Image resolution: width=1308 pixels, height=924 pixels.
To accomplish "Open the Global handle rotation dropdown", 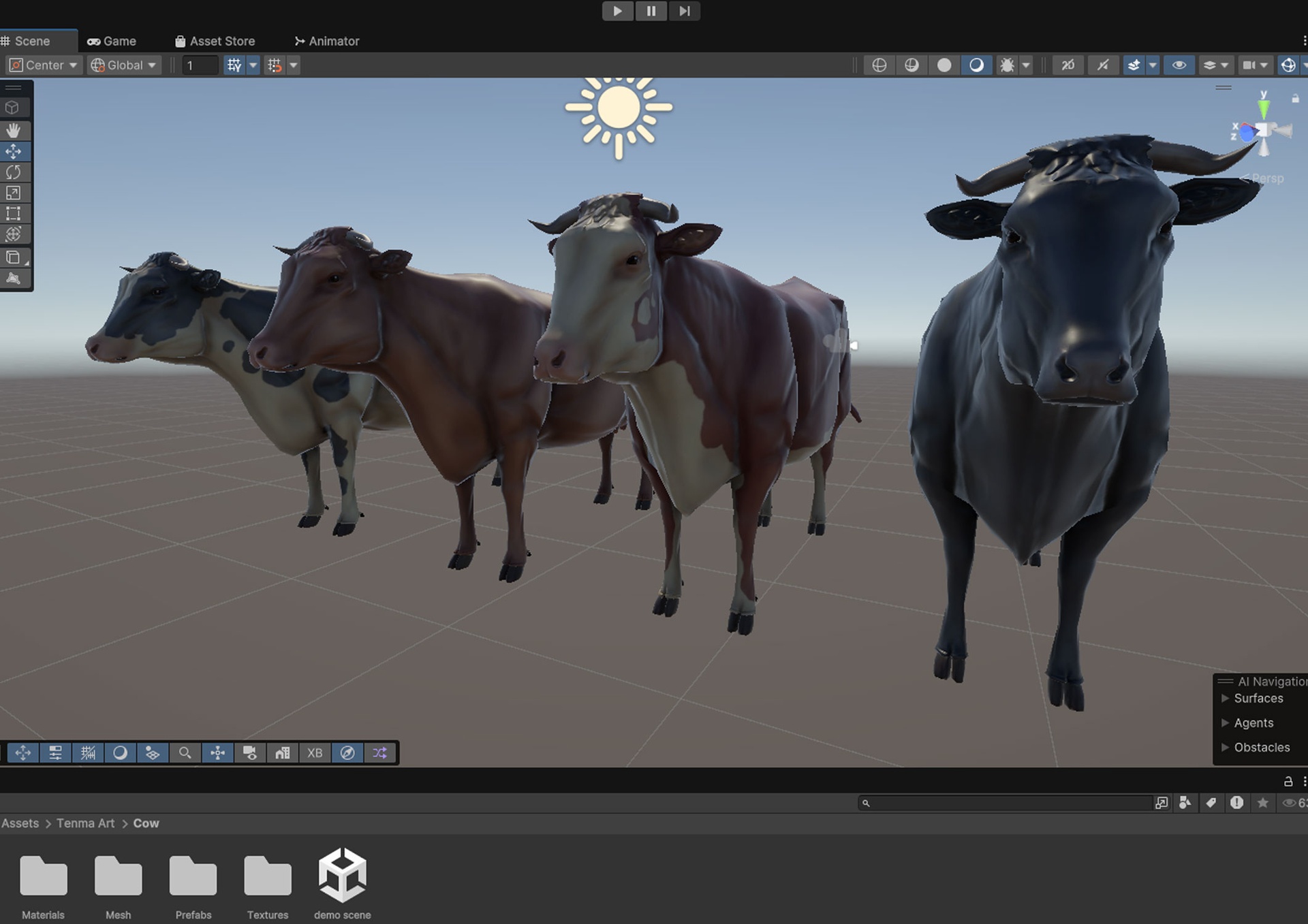I will (x=124, y=65).
